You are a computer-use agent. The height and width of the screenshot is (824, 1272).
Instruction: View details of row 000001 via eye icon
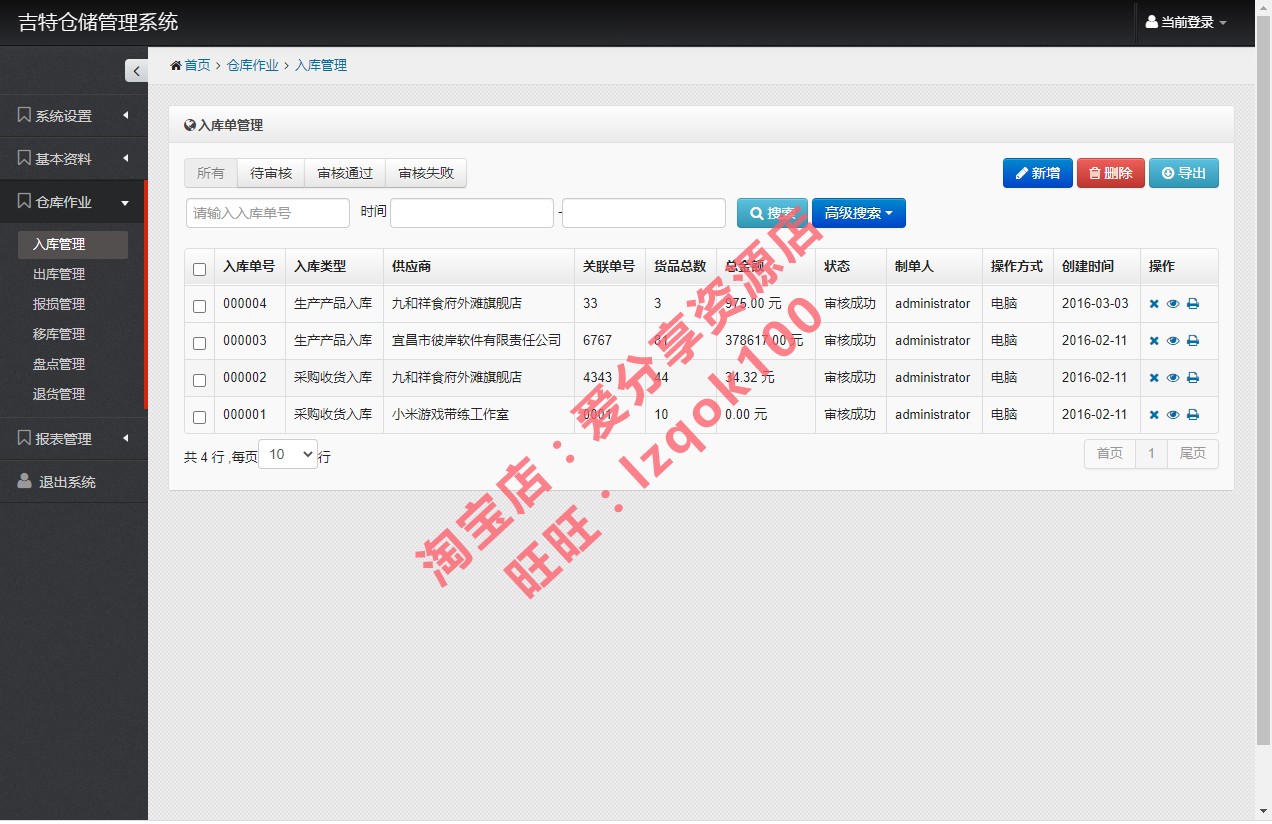(x=1173, y=415)
